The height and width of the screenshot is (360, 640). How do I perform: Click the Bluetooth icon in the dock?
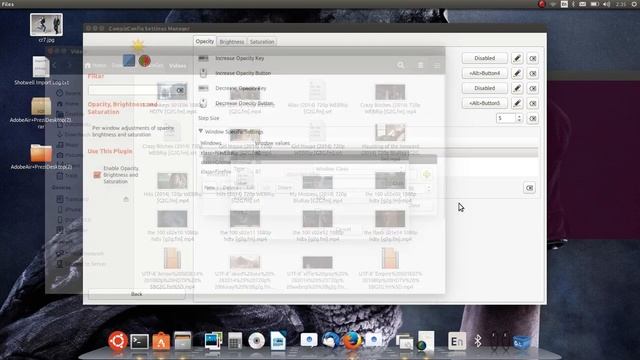pos(478,341)
